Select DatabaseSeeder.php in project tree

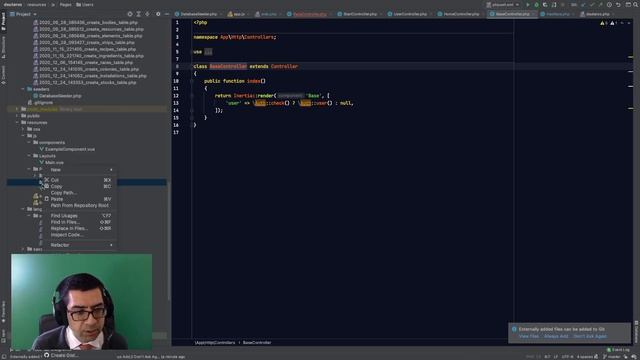pyautogui.click(x=60, y=96)
